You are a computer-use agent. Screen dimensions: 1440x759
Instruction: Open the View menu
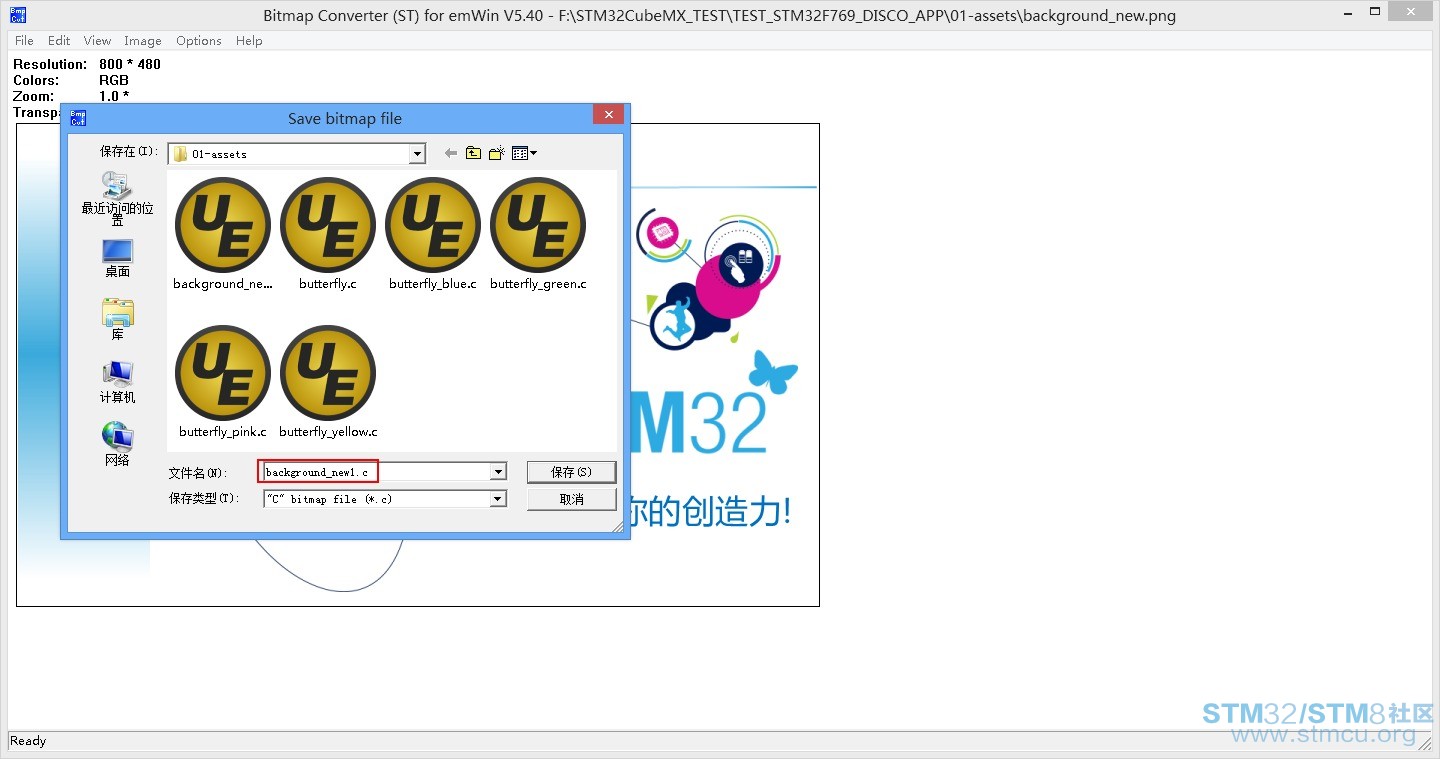pyautogui.click(x=97, y=41)
